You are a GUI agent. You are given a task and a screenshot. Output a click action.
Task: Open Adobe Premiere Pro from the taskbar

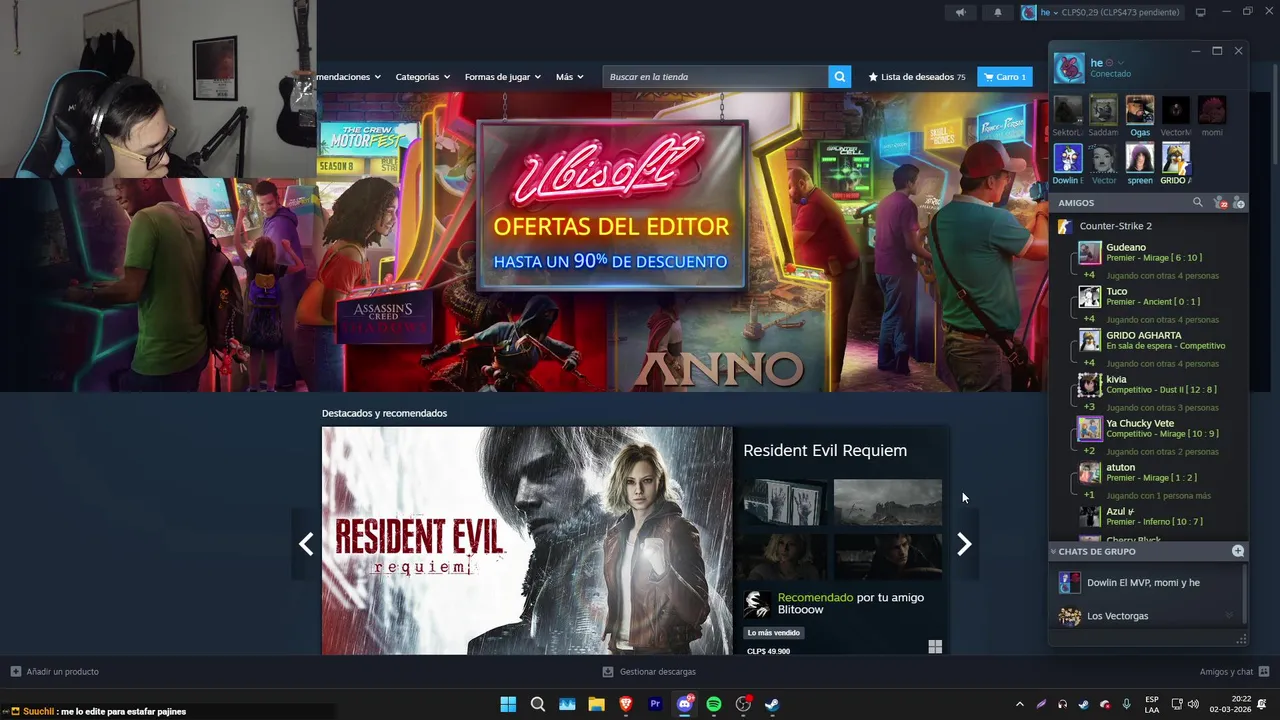pos(655,704)
